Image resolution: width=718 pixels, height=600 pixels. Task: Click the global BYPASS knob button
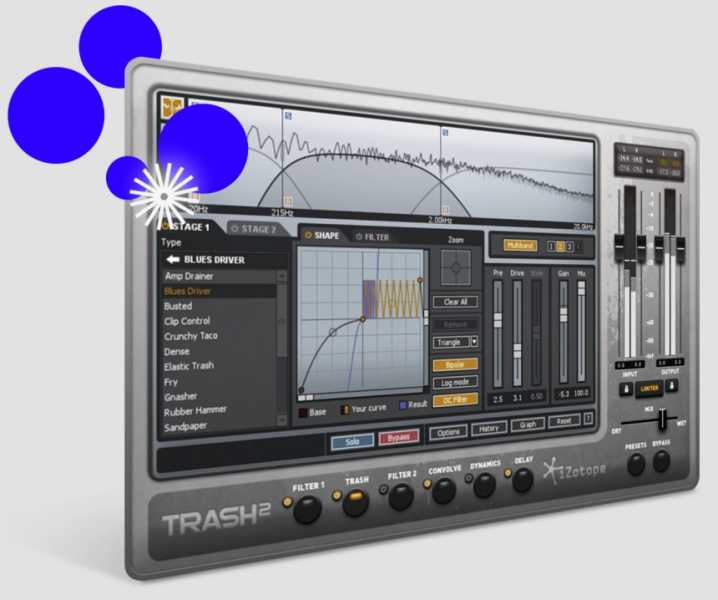pyautogui.click(x=661, y=461)
